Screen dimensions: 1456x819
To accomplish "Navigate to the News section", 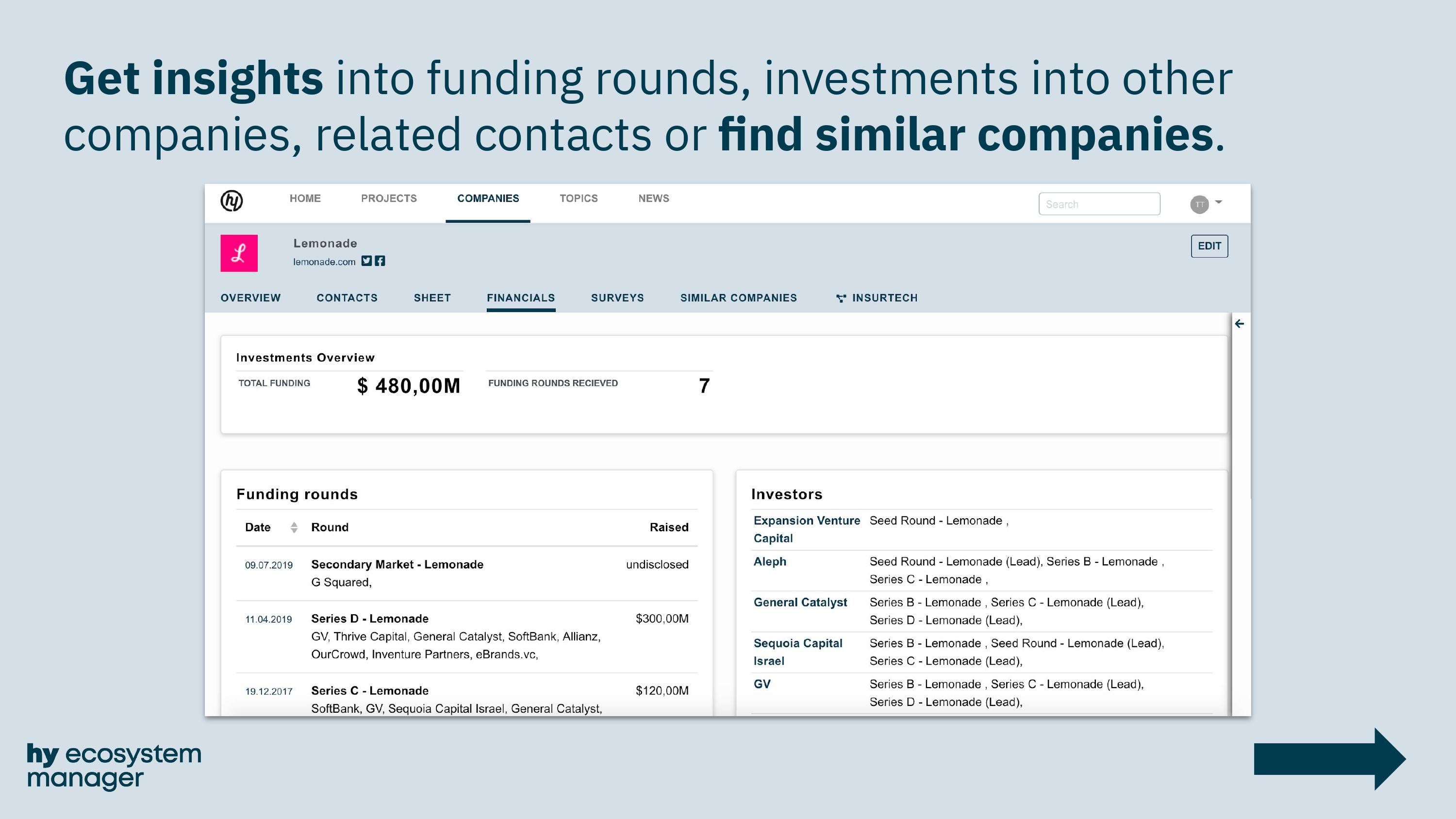I will tap(653, 198).
